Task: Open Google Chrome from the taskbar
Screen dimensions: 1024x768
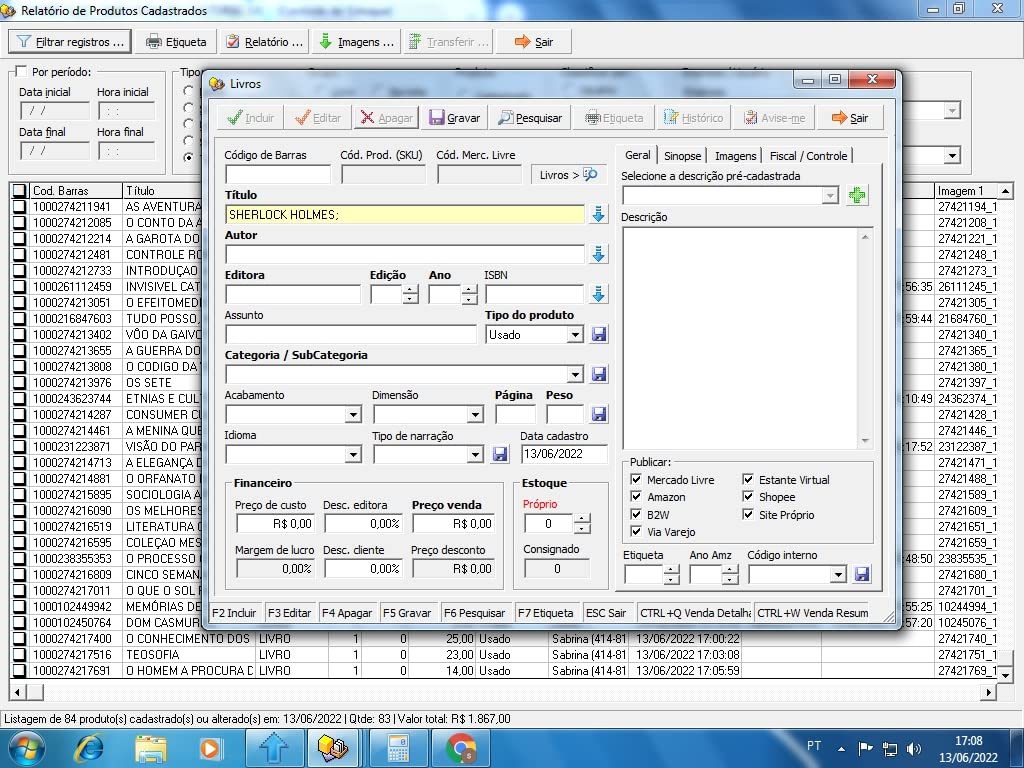Action: click(462, 748)
